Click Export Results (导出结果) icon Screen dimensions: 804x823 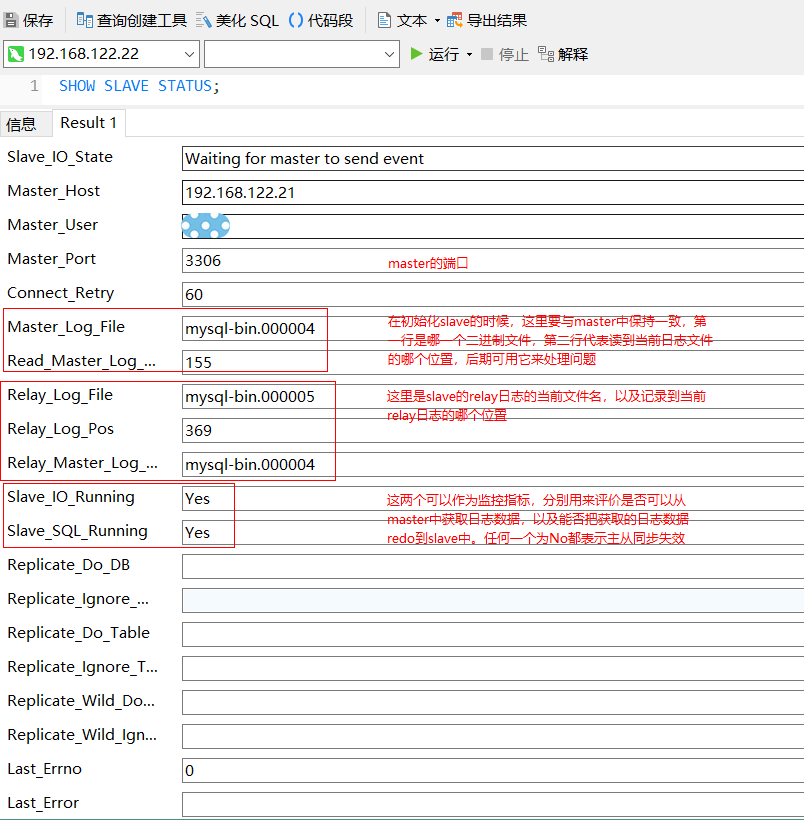point(455,20)
